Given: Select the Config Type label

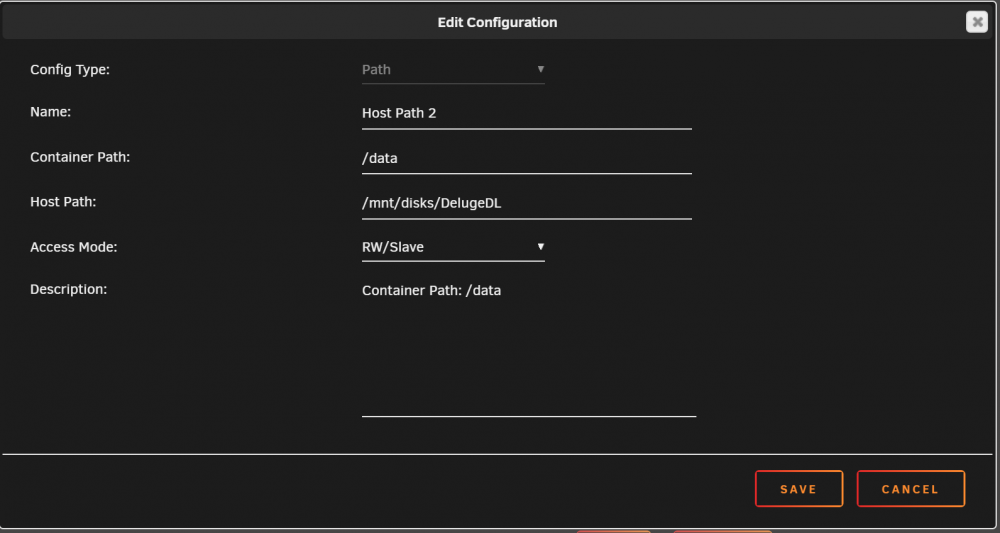Looking at the screenshot, I should click(70, 69).
